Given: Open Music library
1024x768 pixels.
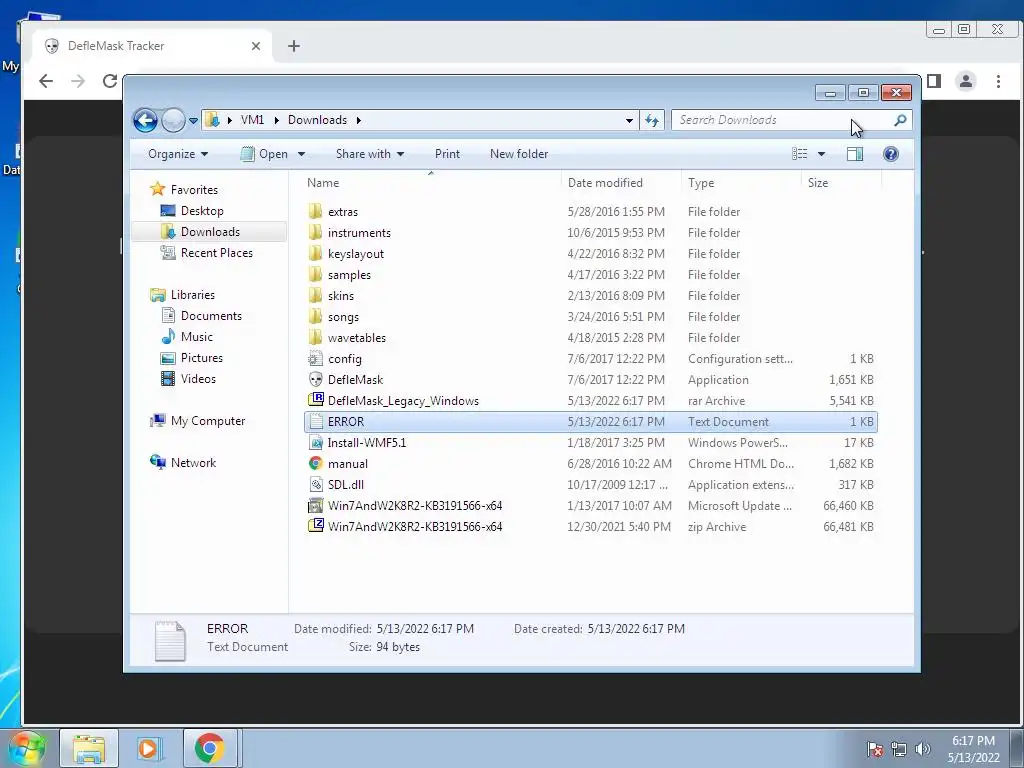Looking at the screenshot, I should [x=197, y=337].
